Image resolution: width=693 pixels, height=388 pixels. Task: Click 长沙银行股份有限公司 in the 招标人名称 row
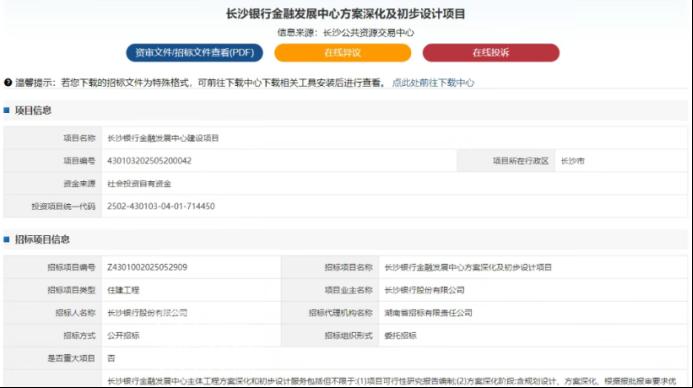[147, 312]
